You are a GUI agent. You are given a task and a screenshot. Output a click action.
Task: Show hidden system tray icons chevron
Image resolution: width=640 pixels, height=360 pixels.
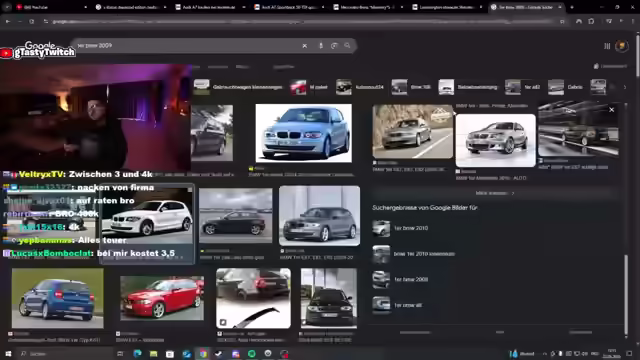(544, 354)
